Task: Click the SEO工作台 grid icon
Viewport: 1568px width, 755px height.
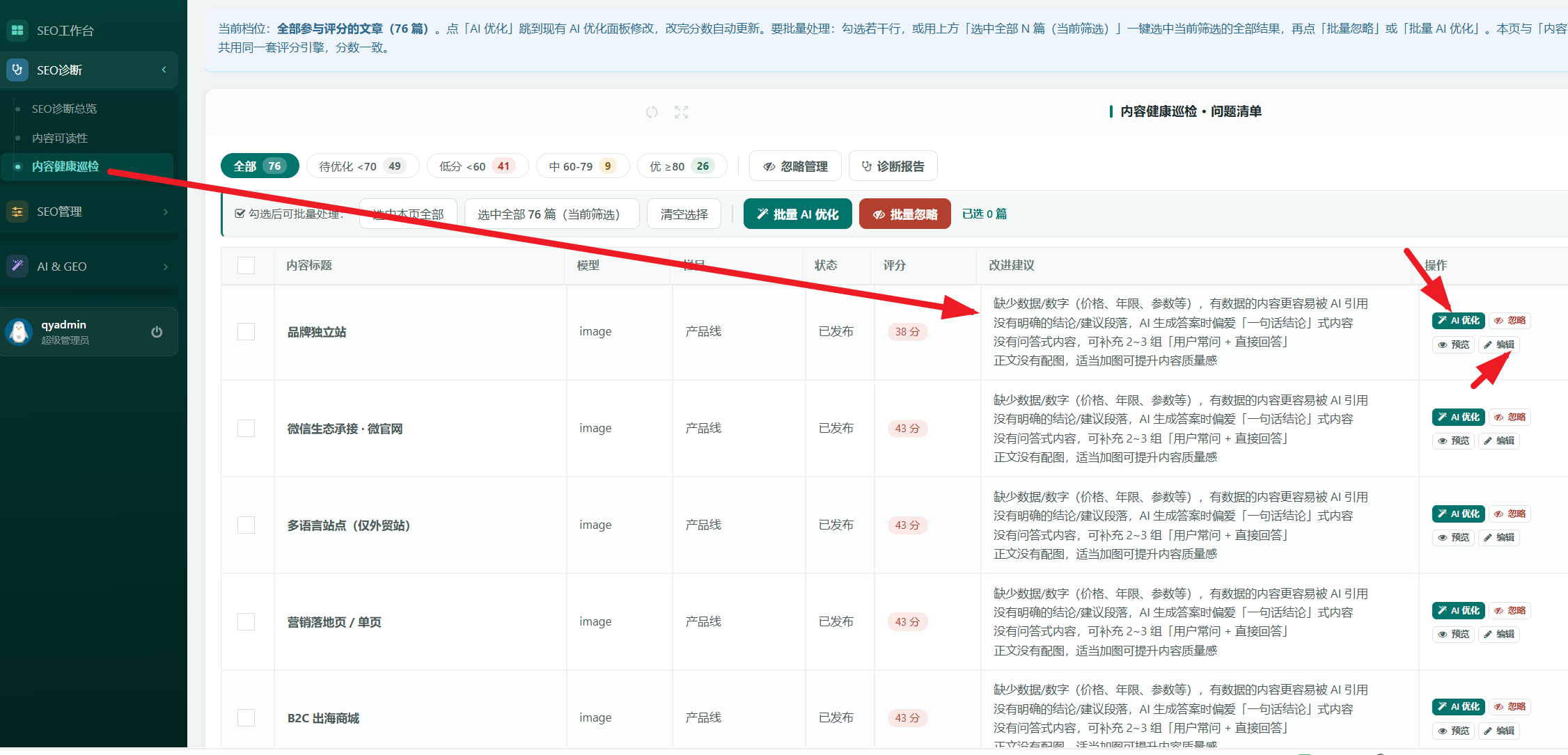Action: pyautogui.click(x=17, y=30)
